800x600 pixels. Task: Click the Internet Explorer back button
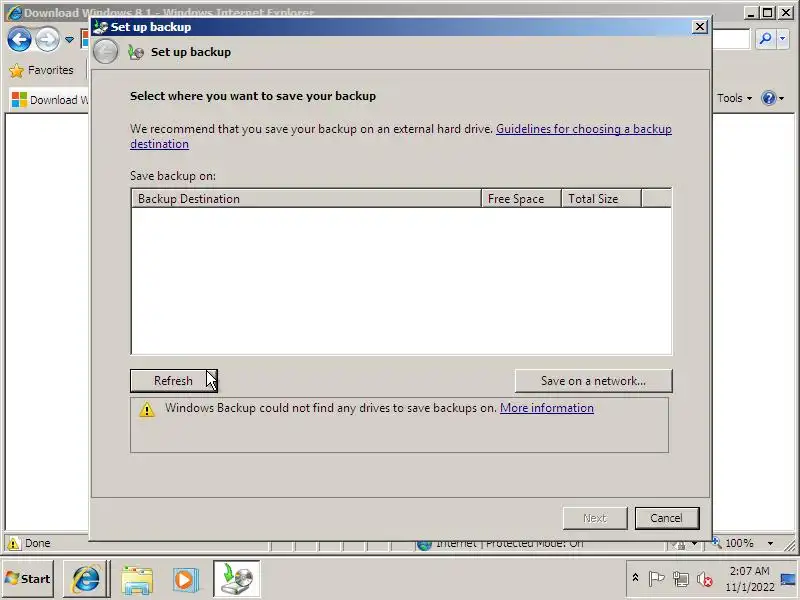(x=19, y=39)
